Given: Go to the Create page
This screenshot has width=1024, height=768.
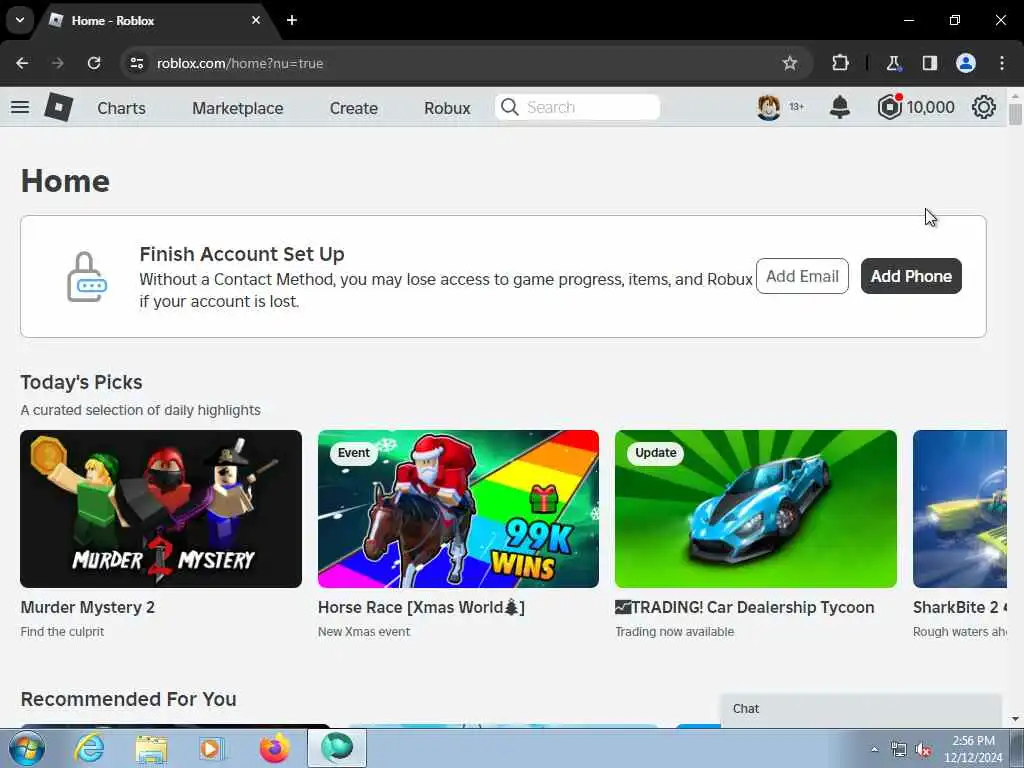Looking at the screenshot, I should [x=353, y=108].
